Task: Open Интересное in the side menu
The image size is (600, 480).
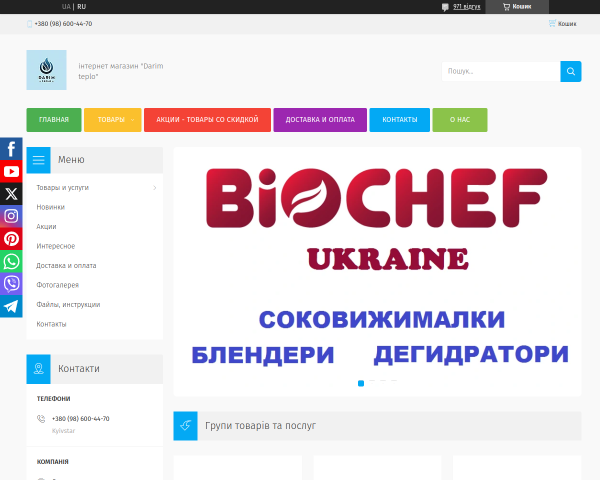Action: pyautogui.click(x=55, y=246)
